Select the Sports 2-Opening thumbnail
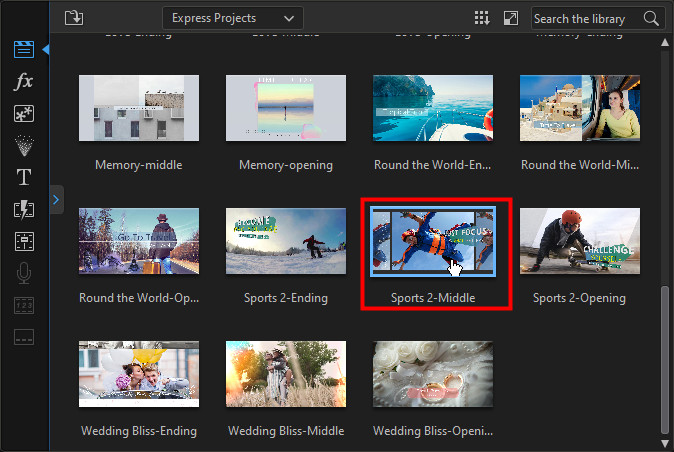 (x=580, y=241)
